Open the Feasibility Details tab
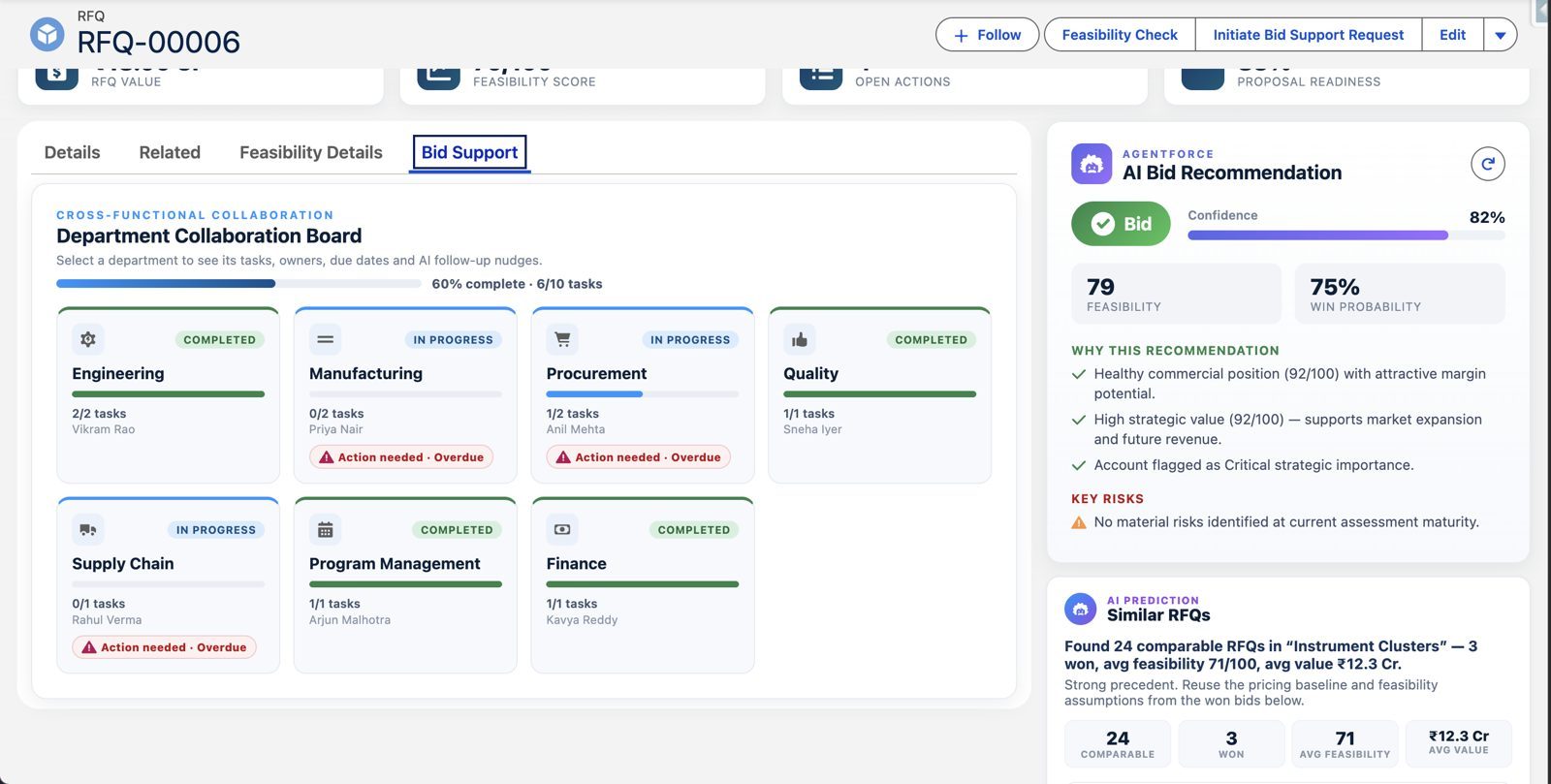 click(x=311, y=152)
